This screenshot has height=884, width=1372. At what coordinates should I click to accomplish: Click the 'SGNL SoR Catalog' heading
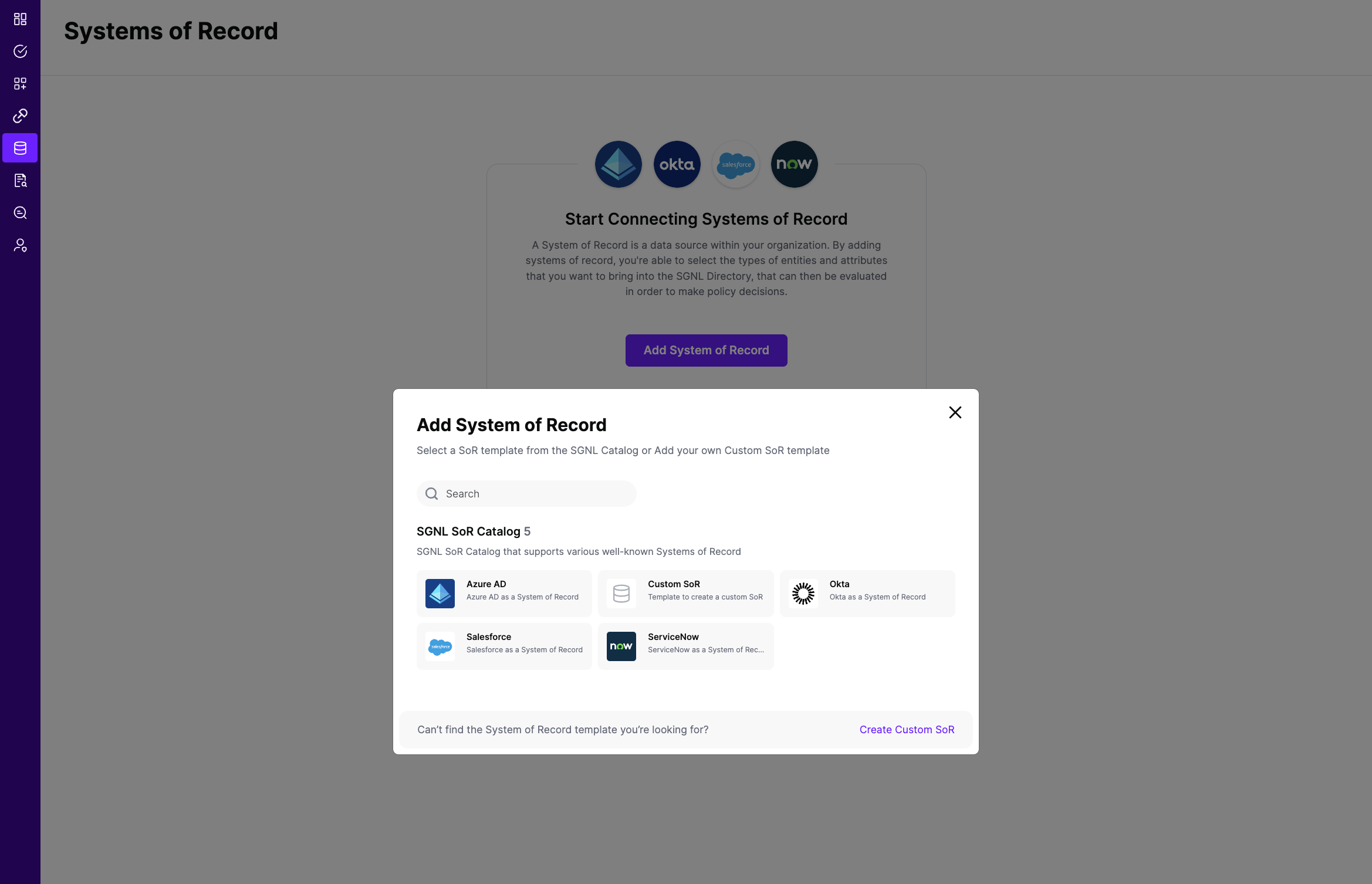coord(468,531)
